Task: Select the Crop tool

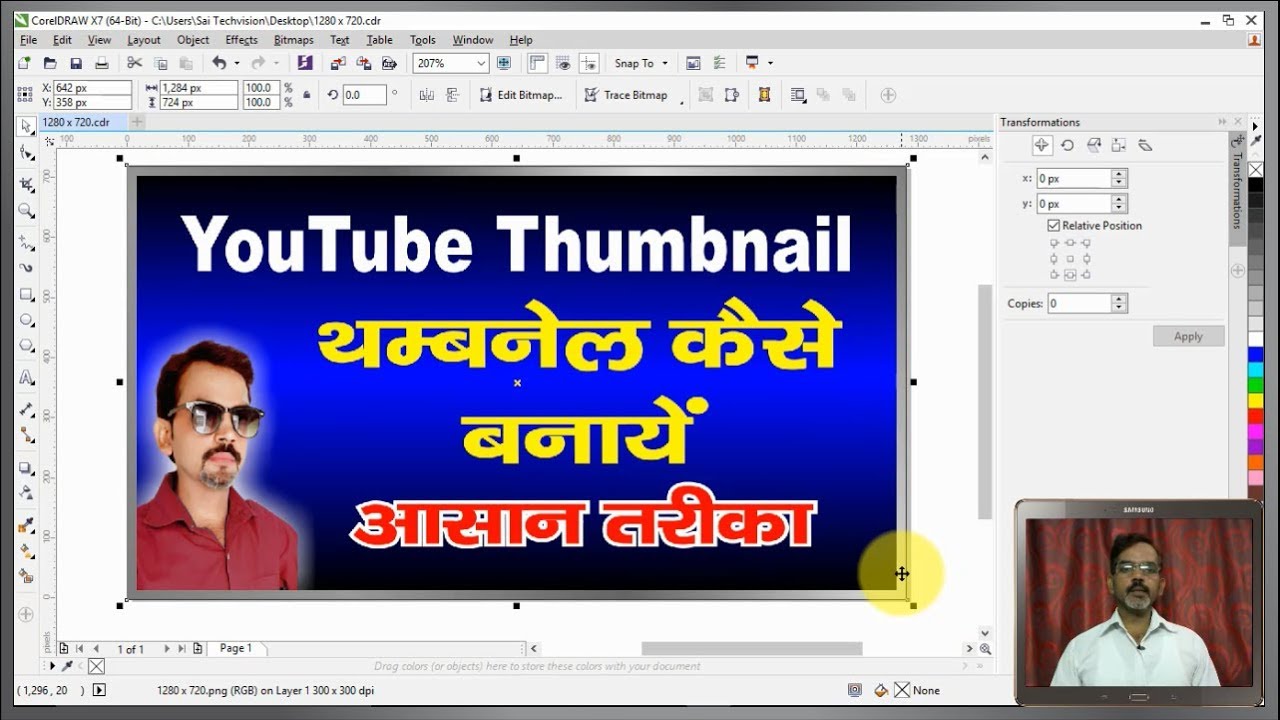Action: [26, 184]
